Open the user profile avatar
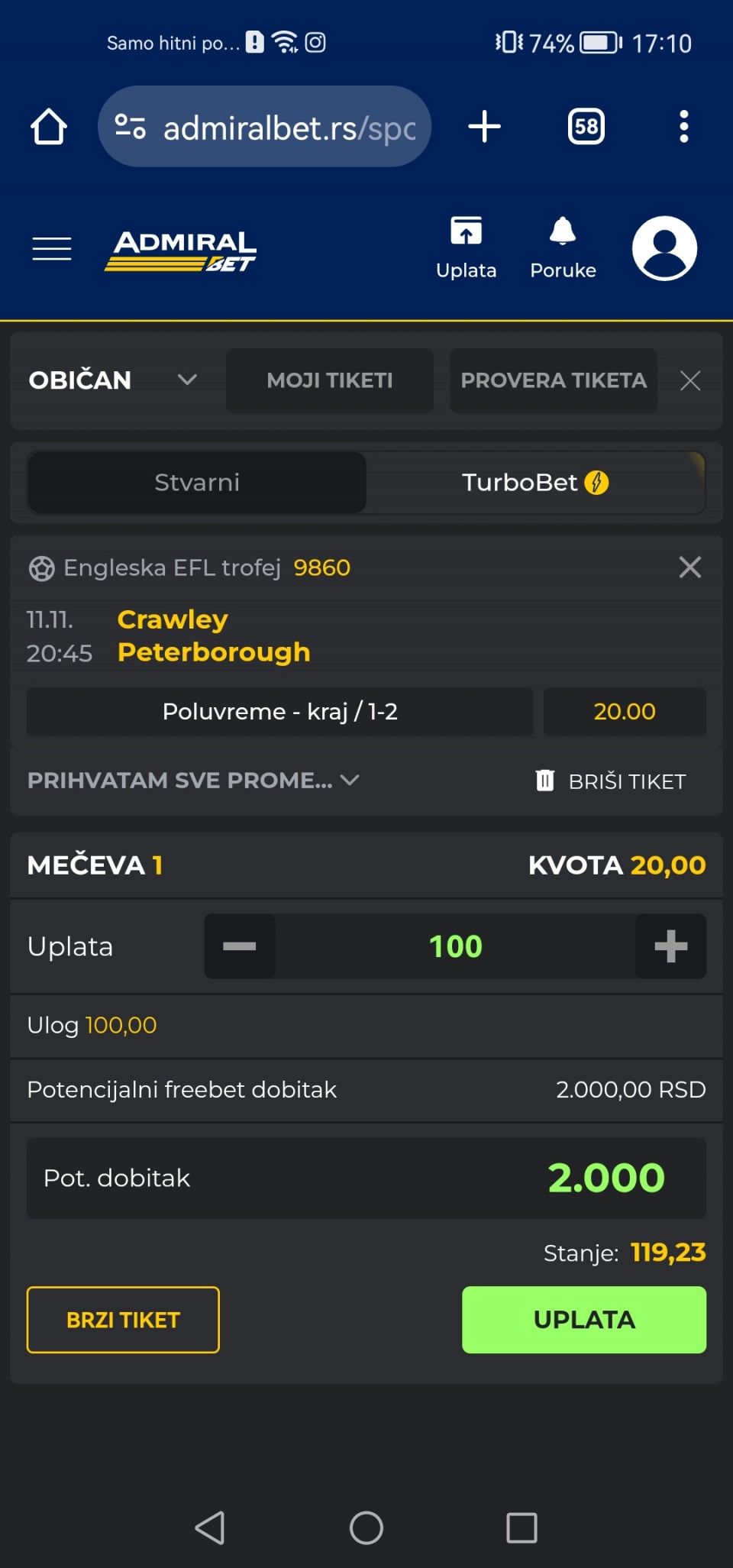 click(x=664, y=248)
